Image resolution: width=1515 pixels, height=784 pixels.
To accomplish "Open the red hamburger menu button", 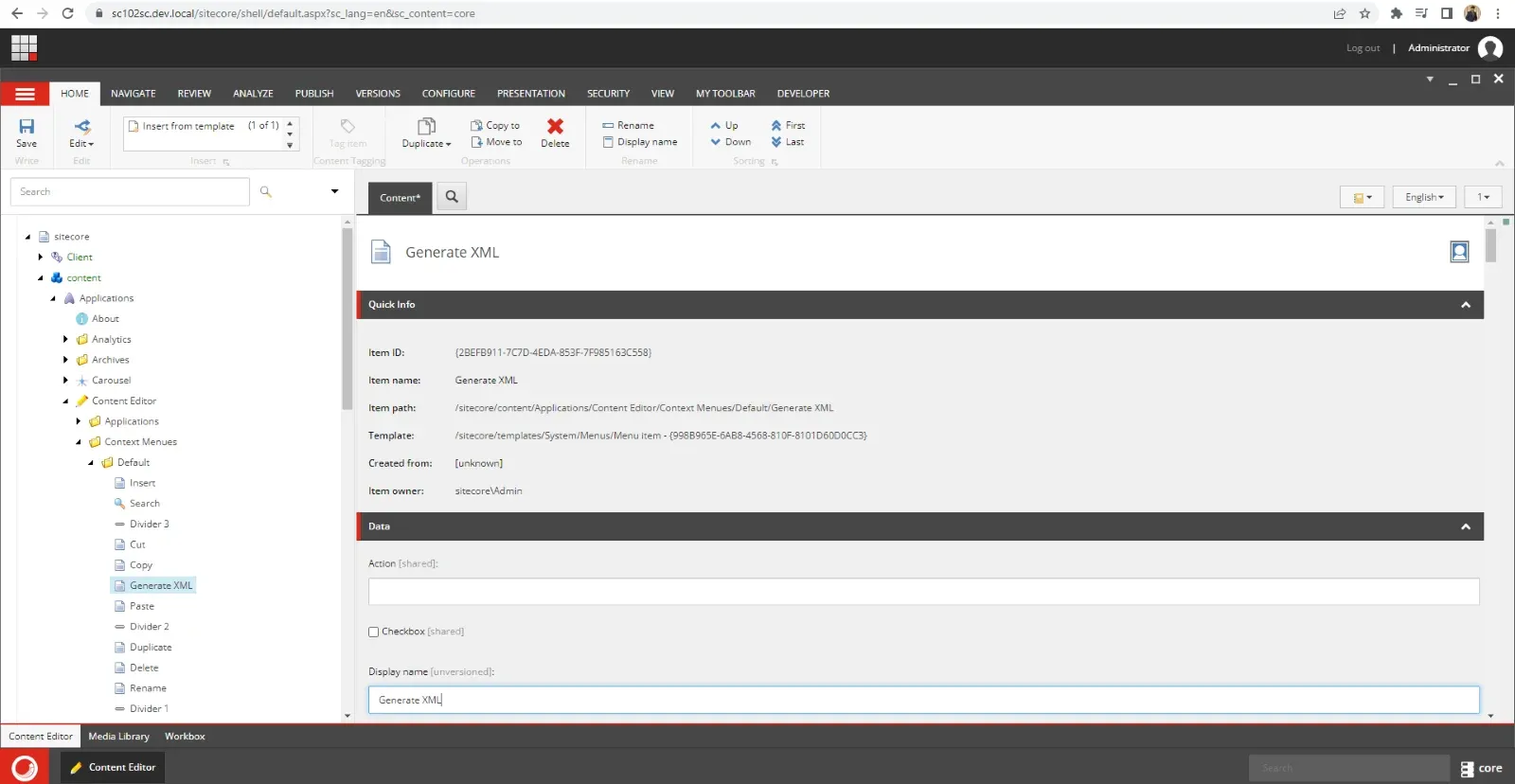I will click(25, 94).
